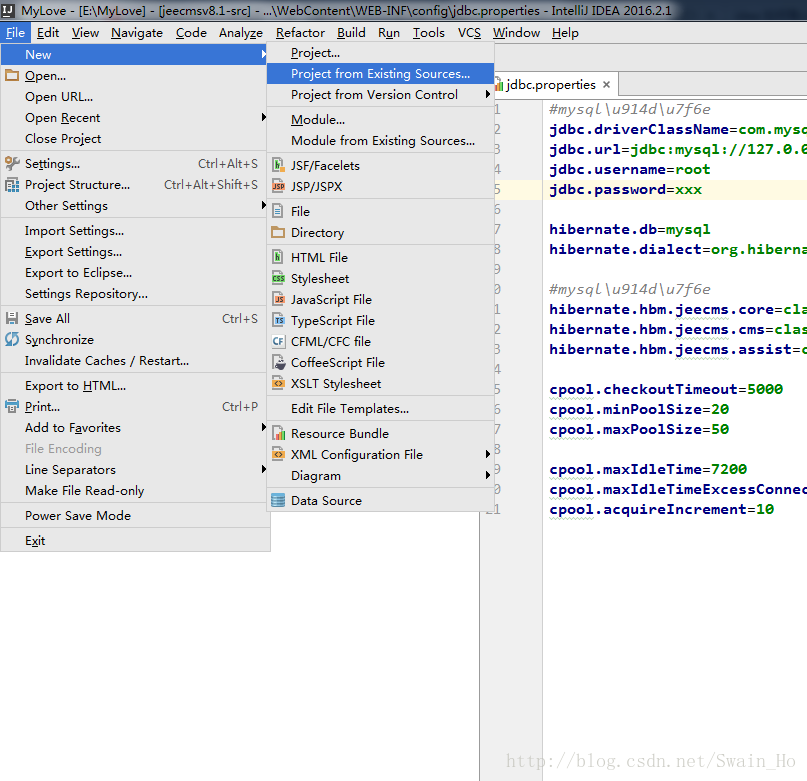Choose Edit File Templates...

pos(380,409)
